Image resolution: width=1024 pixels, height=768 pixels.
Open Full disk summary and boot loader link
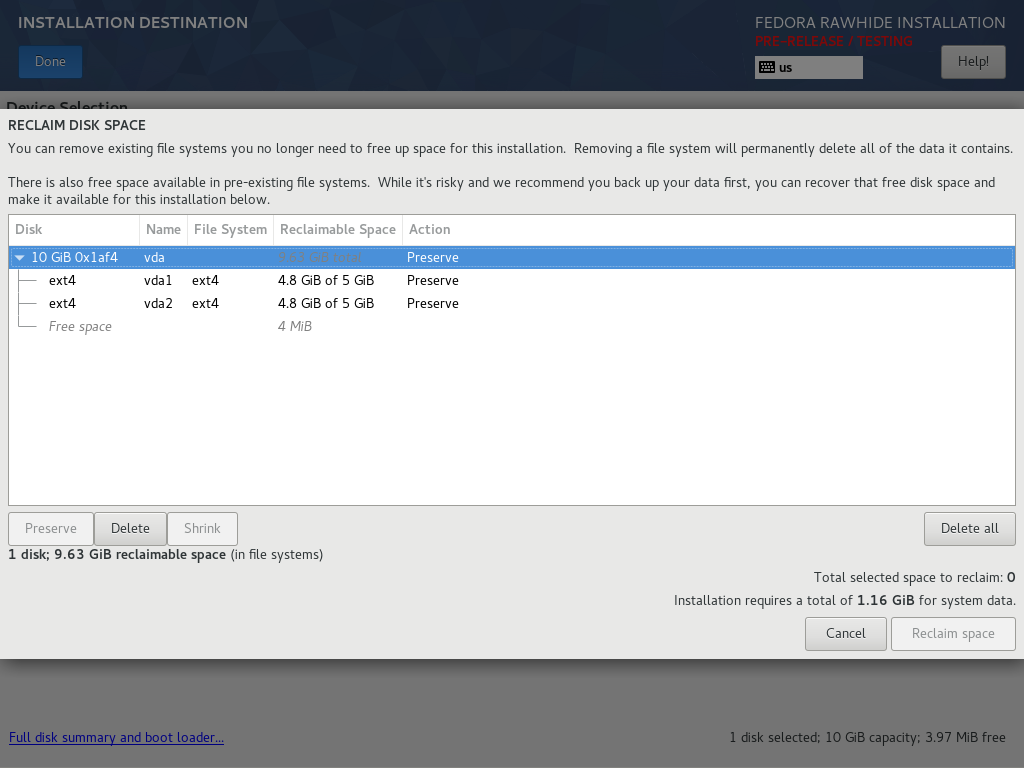116,737
